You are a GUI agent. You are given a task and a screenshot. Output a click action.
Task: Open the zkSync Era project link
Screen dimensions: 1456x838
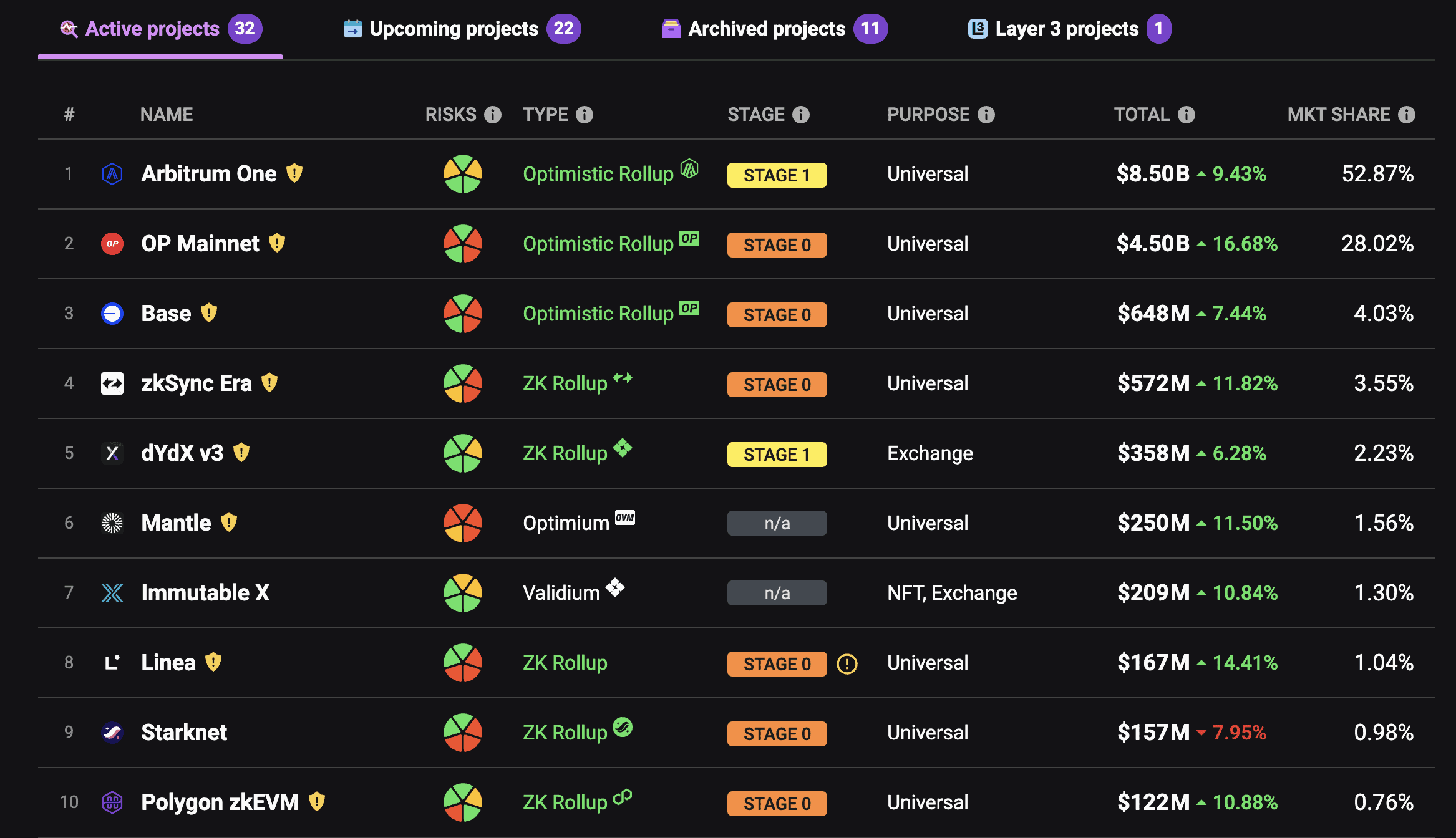(x=197, y=383)
